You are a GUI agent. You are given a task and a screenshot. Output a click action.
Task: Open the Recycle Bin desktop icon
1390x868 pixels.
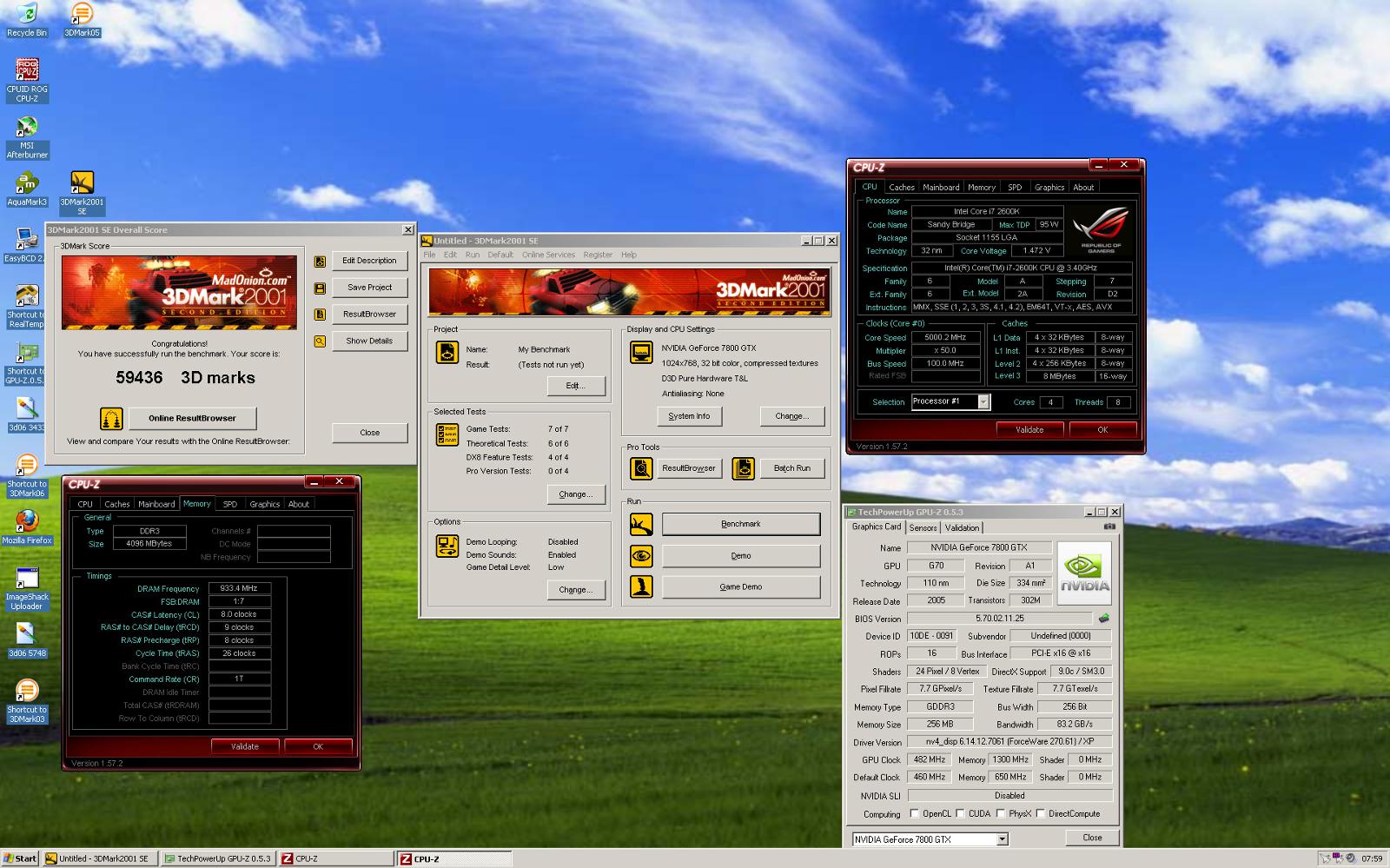click(27, 21)
